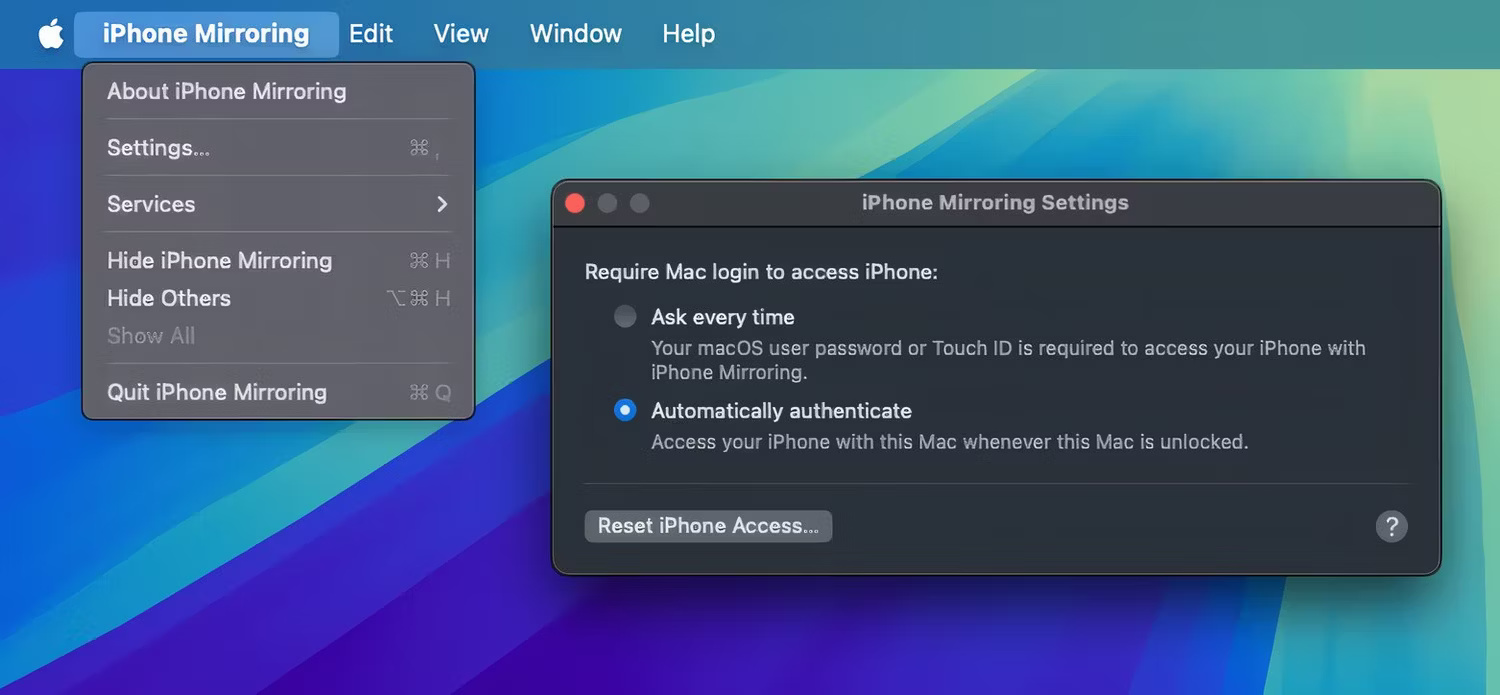Open the iPhone Mirroring menu

click(x=205, y=33)
